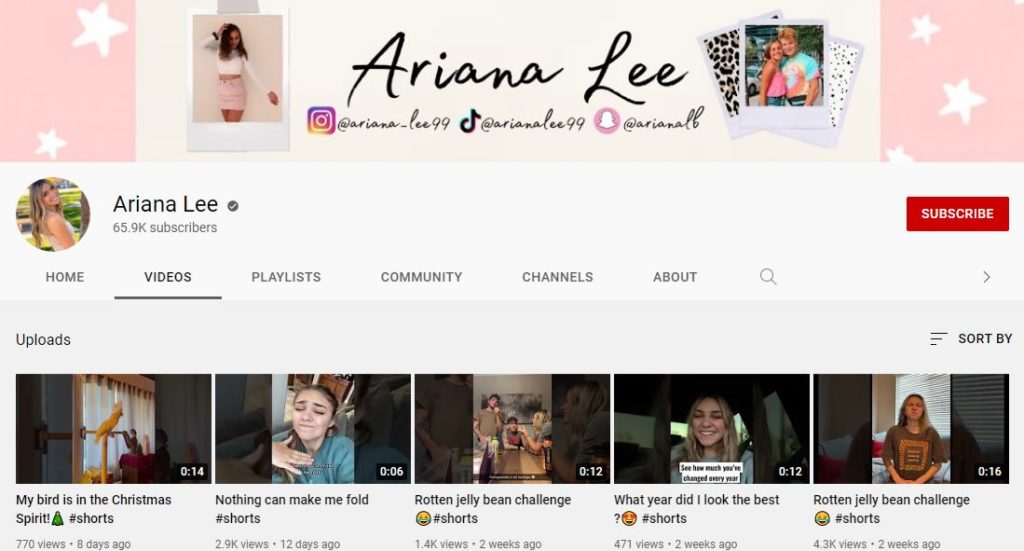The width and height of the screenshot is (1024, 551).
Task: View the About tab
Action: click(x=675, y=277)
